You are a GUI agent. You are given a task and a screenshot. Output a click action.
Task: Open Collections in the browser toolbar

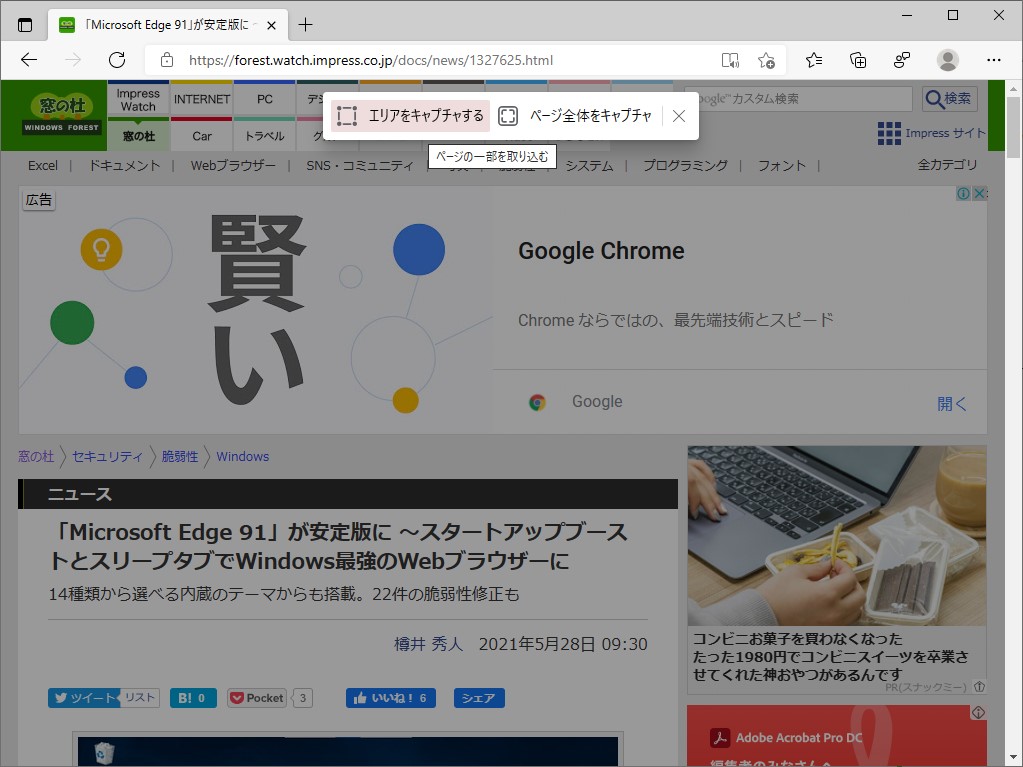857,60
